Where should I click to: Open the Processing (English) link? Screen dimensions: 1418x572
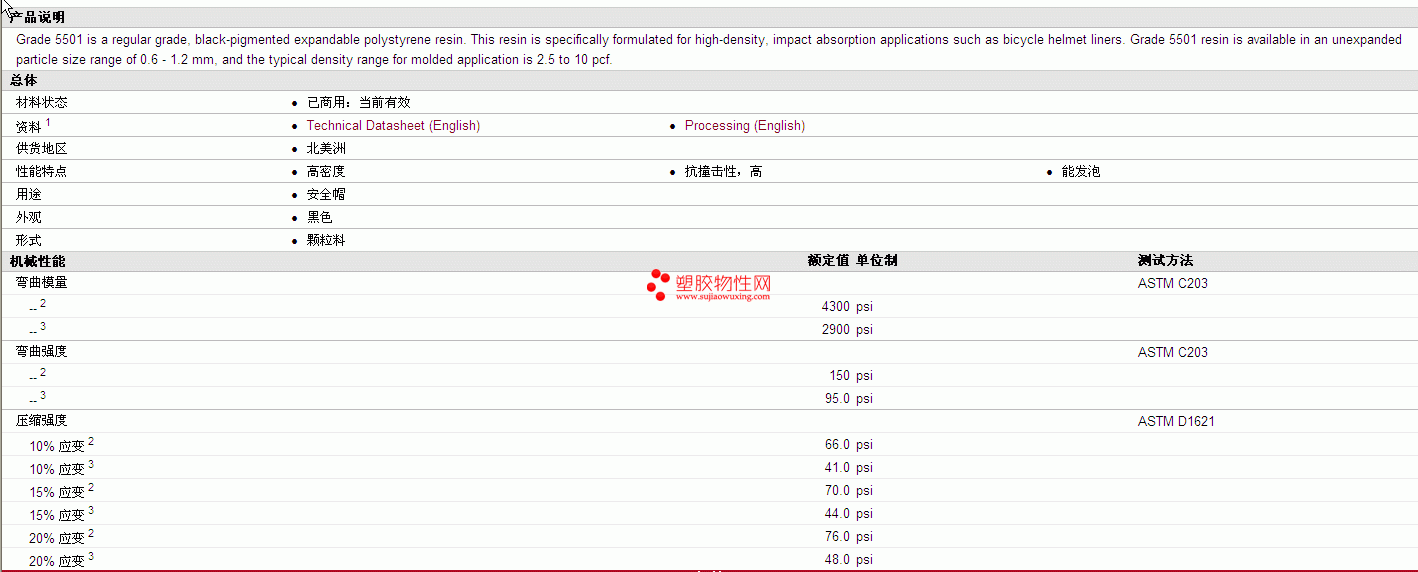(x=744, y=126)
